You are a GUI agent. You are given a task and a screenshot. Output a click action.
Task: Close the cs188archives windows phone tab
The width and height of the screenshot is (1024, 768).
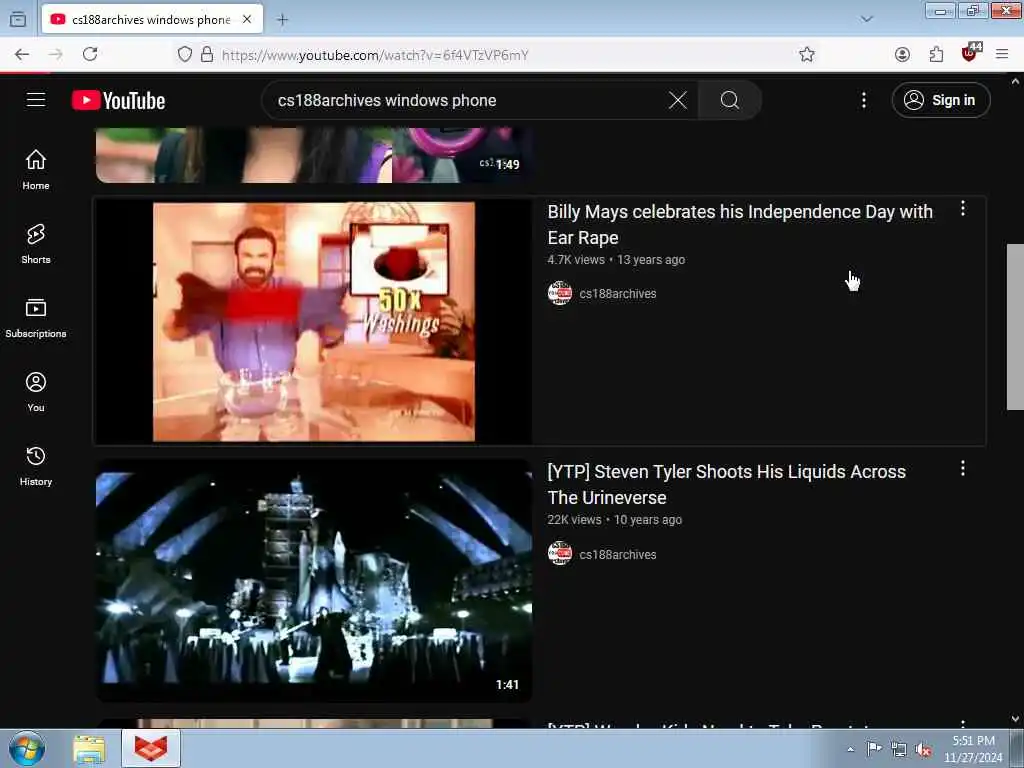coord(247,20)
